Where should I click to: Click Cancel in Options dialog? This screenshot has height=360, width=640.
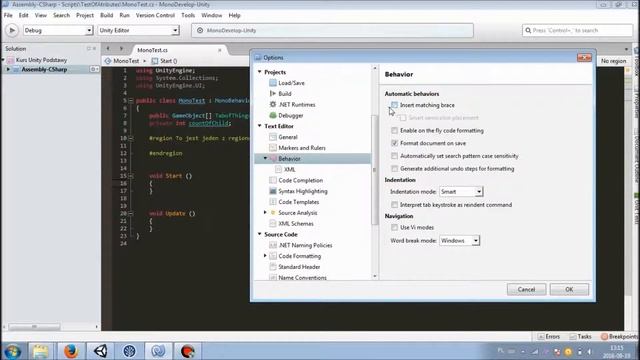[526, 289]
